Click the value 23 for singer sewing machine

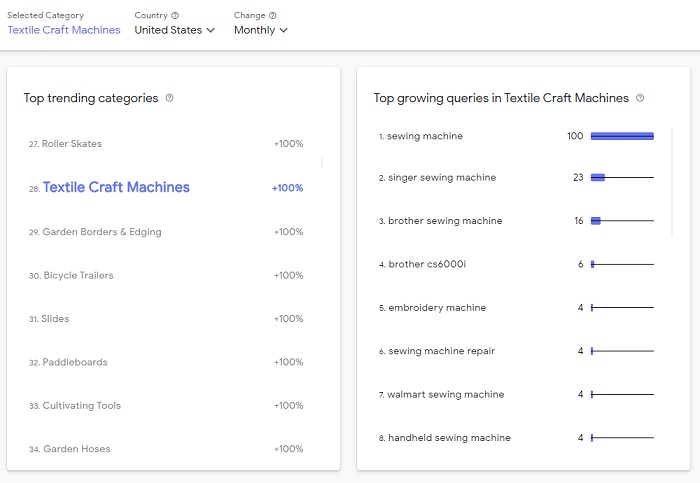tap(578, 178)
